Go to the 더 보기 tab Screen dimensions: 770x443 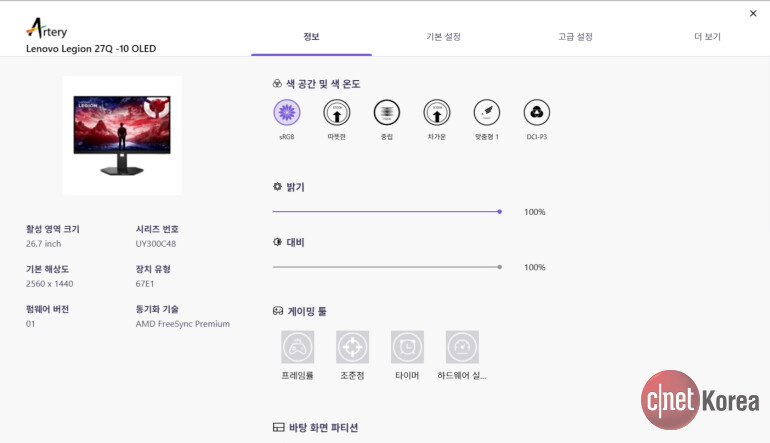[x=707, y=37]
